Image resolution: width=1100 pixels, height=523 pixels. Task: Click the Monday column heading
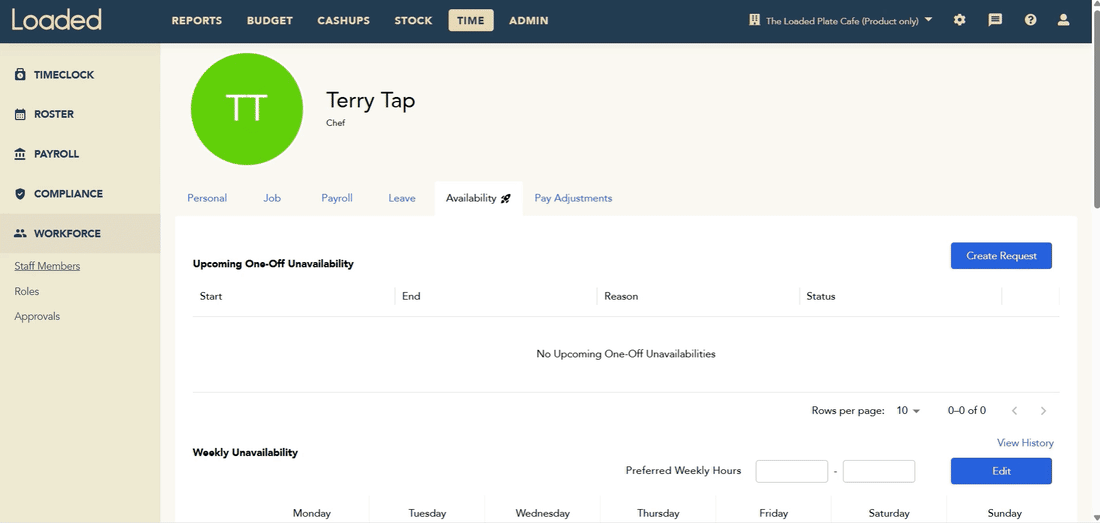[x=311, y=513]
